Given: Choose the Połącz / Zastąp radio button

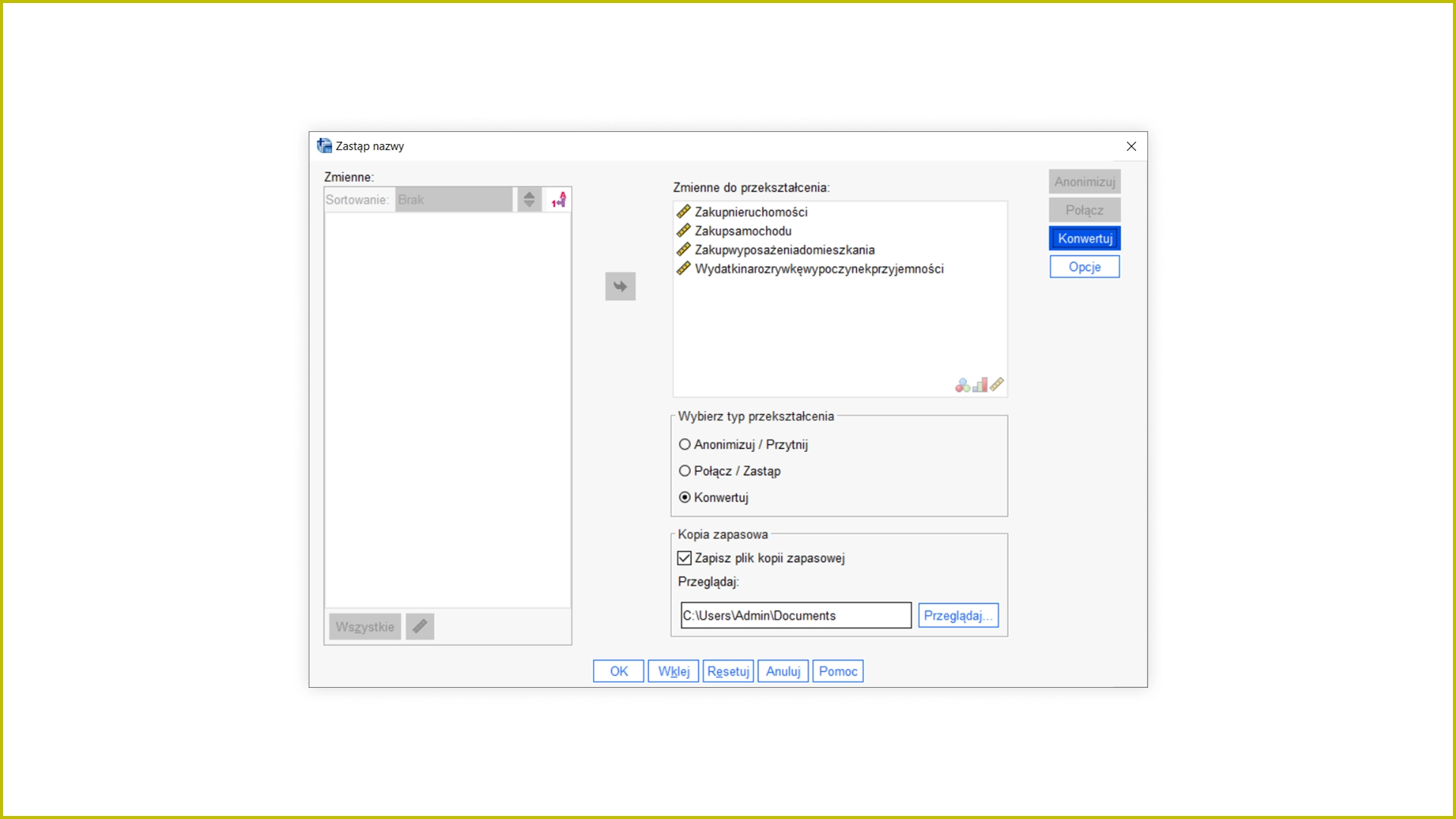Looking at the screenshot, I should click(x=685, y=471).
